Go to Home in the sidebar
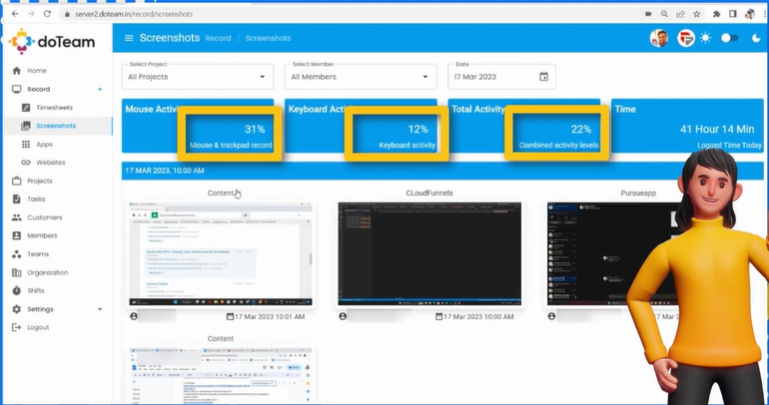Screen dimensions: 769x405 (37, 71)
